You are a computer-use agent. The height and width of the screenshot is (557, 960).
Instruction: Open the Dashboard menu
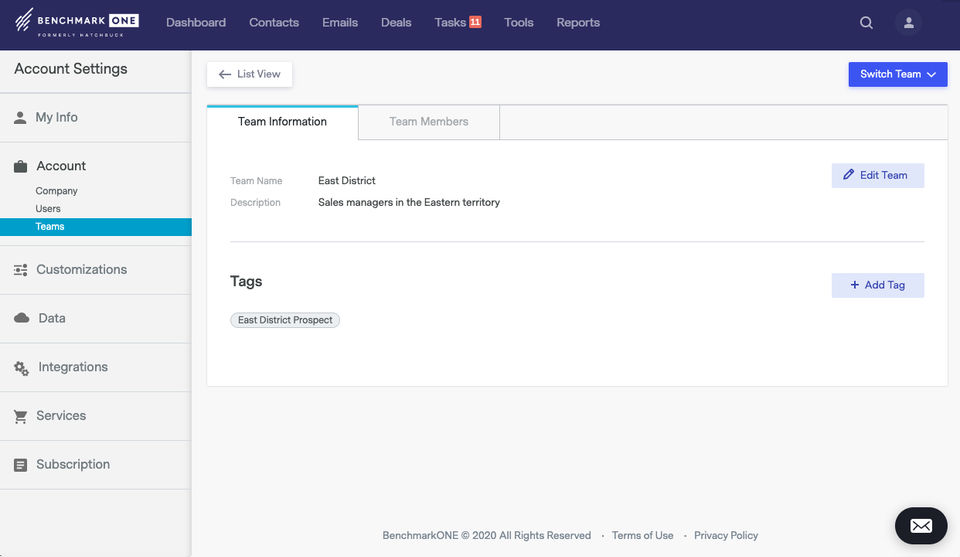point(196,23)
